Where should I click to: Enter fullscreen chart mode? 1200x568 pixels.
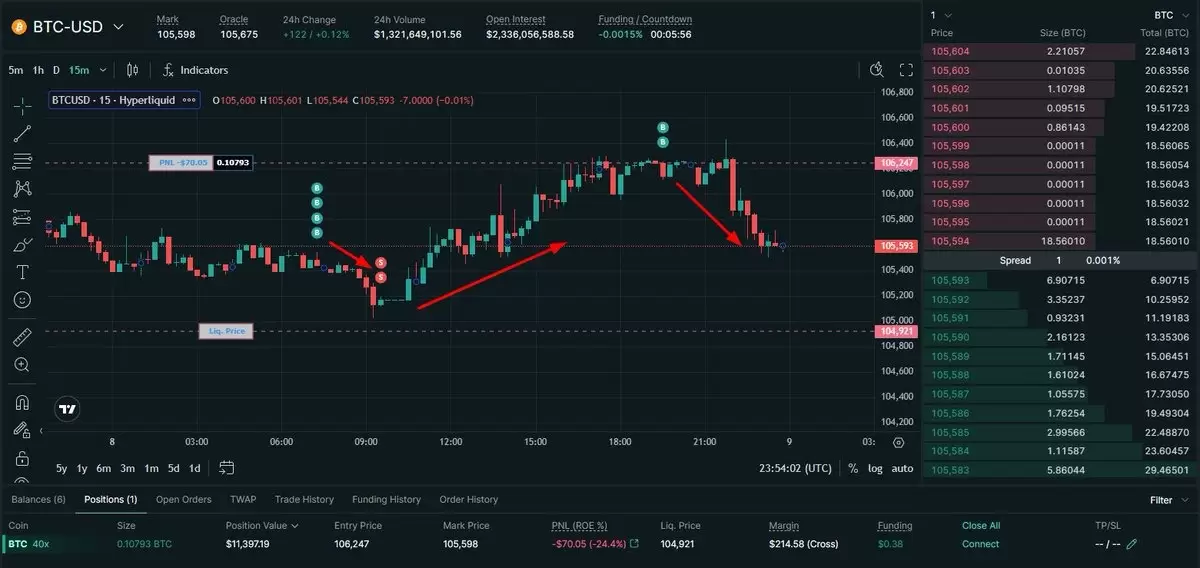[907, 70]
